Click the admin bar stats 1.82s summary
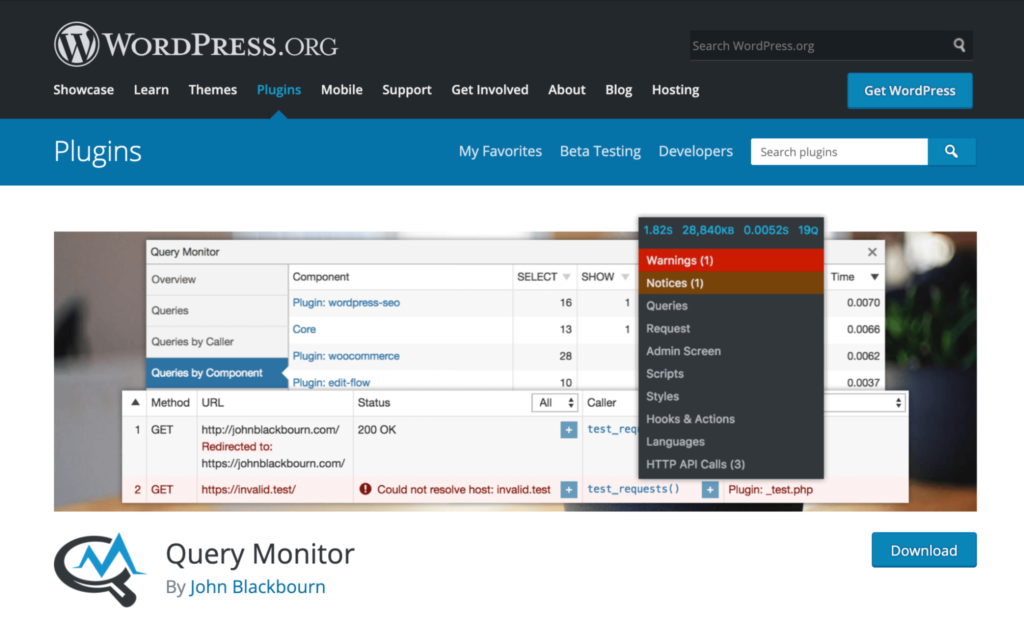 (x=731, y=230)
